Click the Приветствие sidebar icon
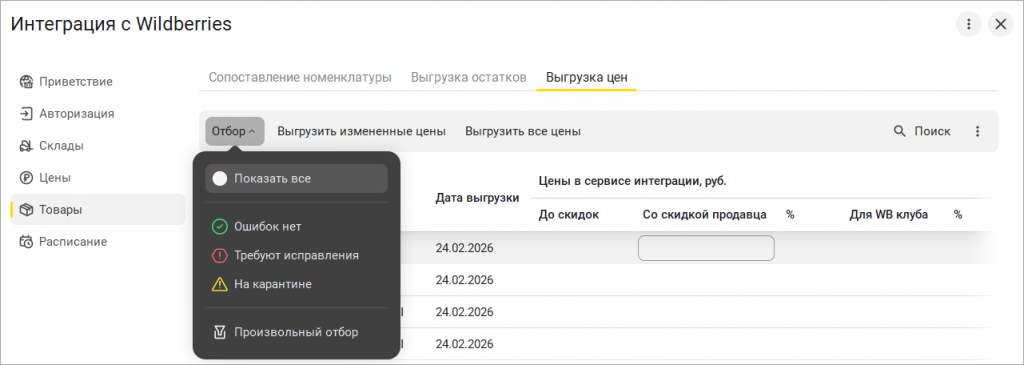This screenshot has width=1024, height=365. click(x=26, y=82)
